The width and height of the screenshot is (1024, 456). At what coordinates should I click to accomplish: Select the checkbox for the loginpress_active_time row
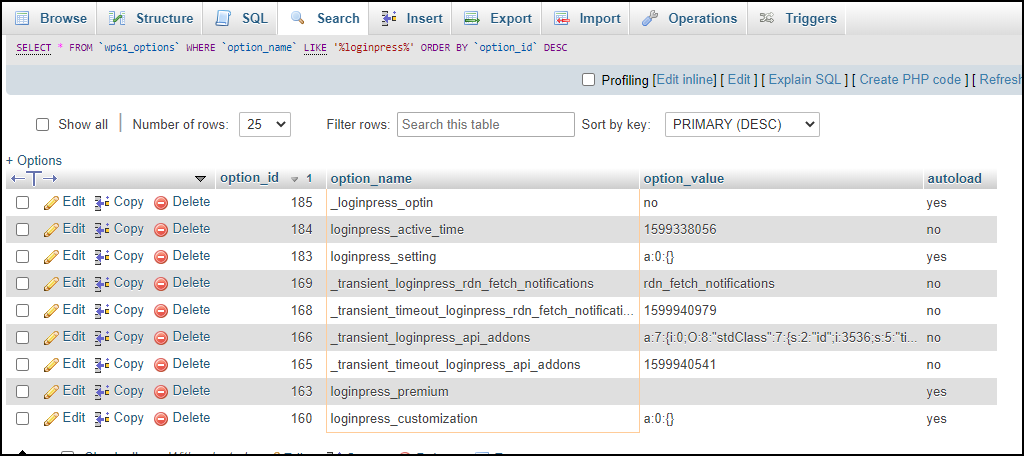23,229
